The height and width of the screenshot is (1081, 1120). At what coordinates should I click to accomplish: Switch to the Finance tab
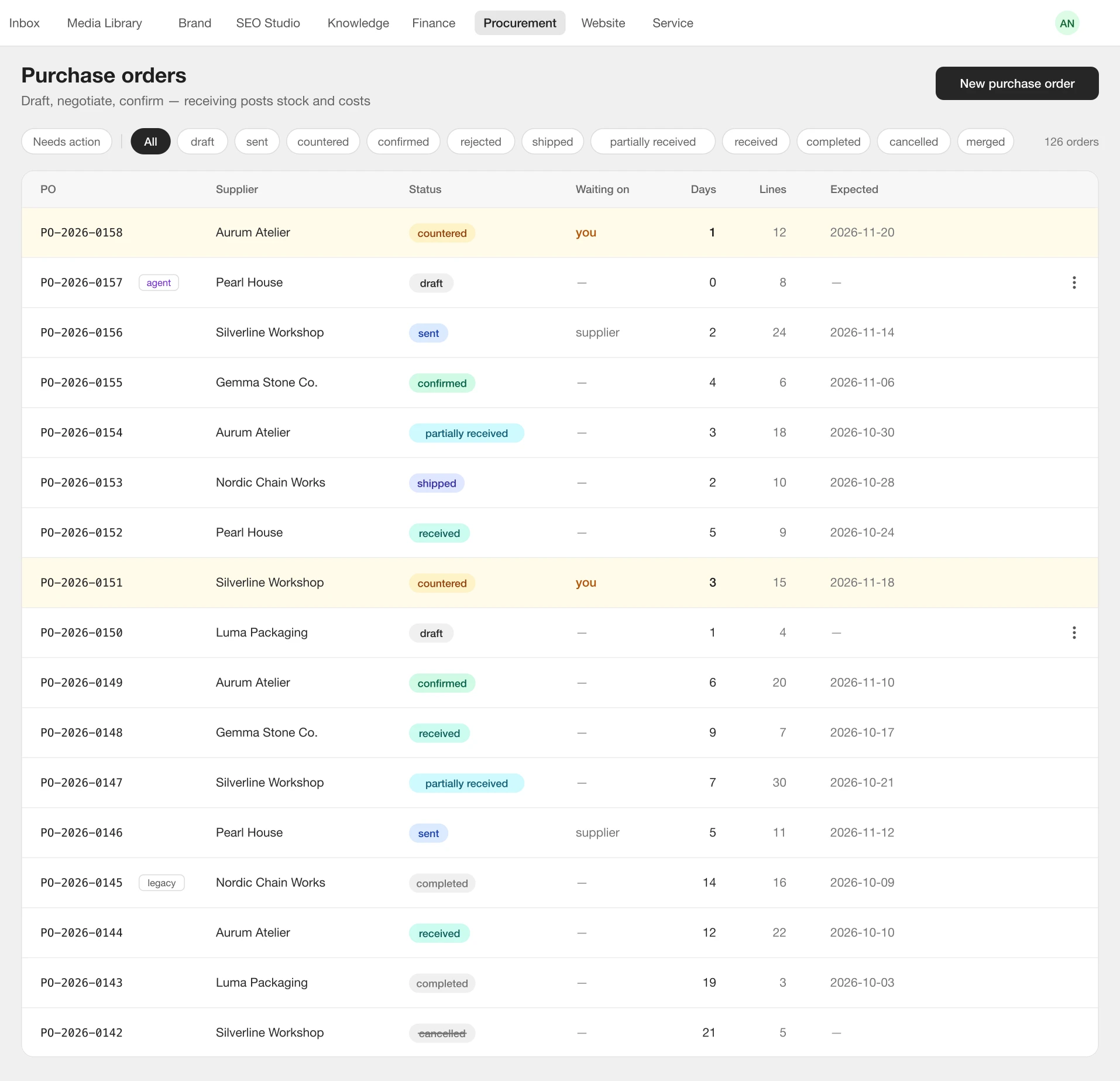434,23
